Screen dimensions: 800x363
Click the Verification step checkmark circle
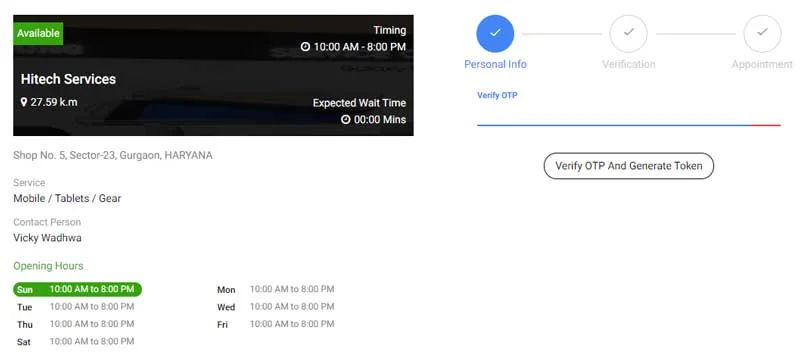[x=629, y=34]
